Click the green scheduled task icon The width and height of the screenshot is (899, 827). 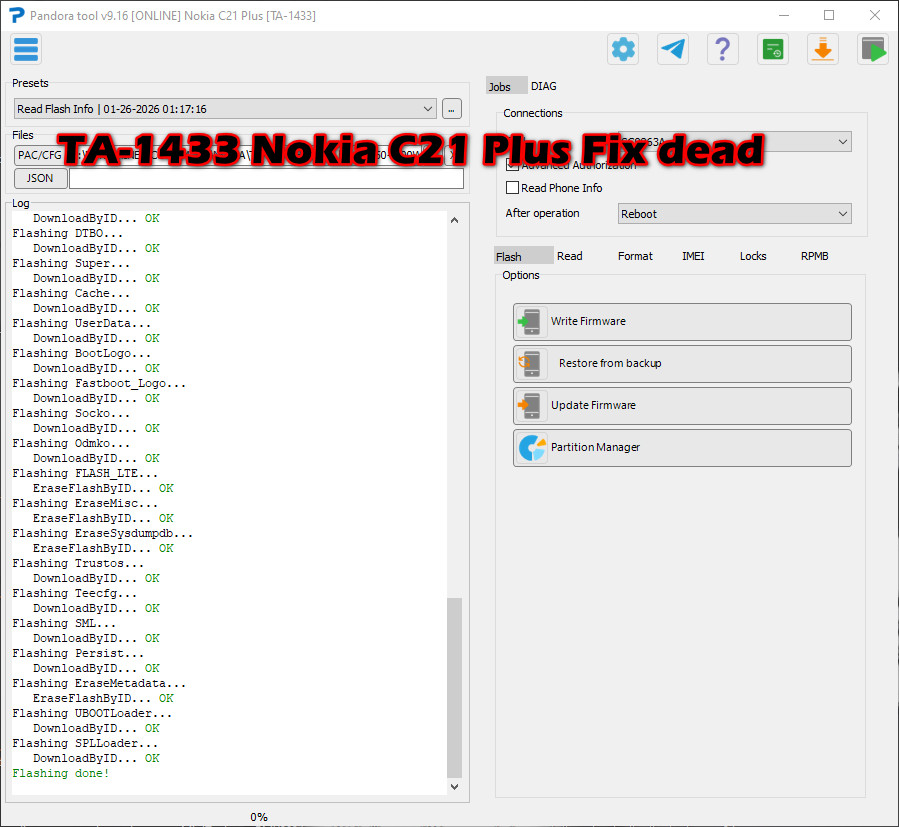tap(773, 49)
